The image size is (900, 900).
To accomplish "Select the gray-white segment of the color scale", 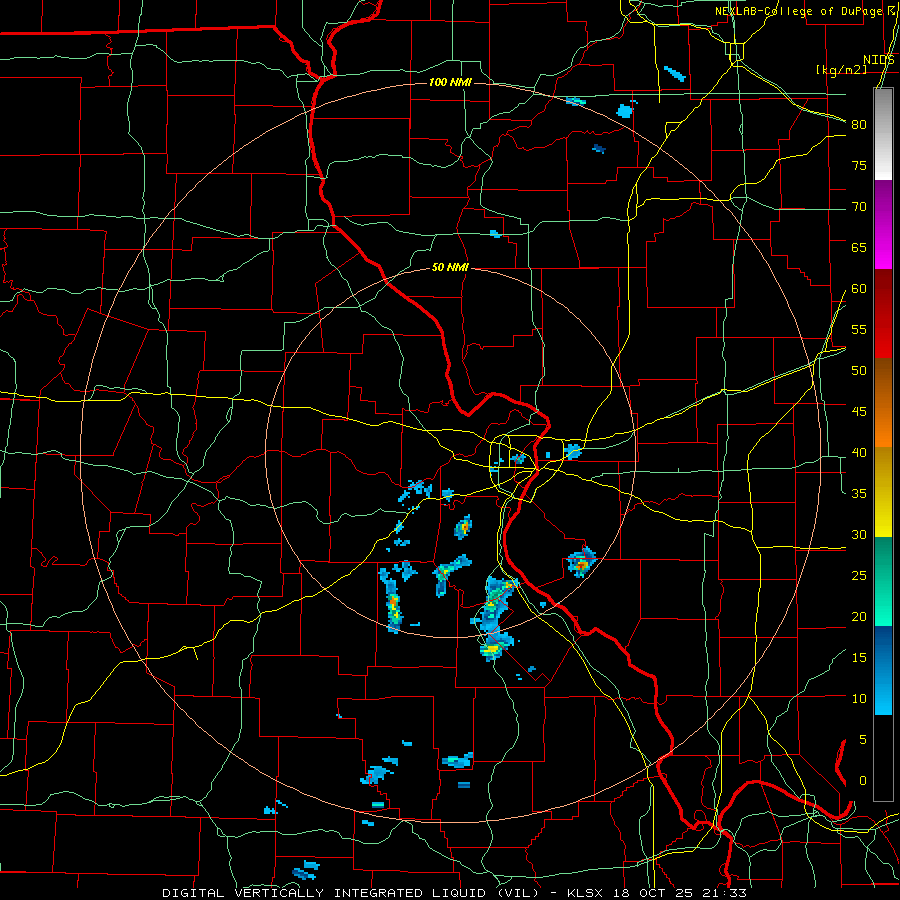I will (x=883, y=134).
